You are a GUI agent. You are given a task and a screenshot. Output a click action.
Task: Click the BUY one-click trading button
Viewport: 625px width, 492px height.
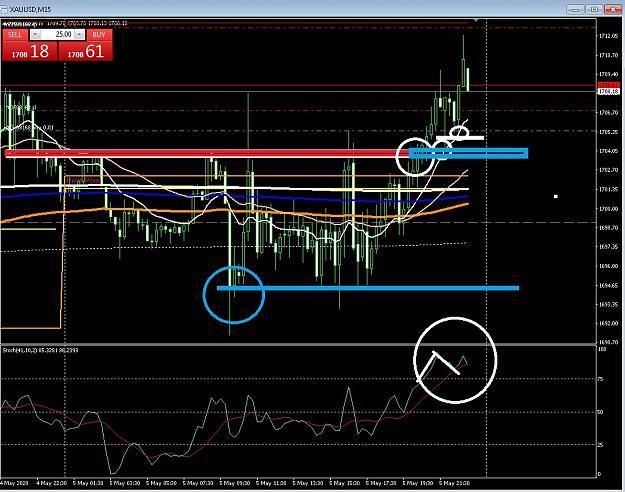(x=99, y=35)
